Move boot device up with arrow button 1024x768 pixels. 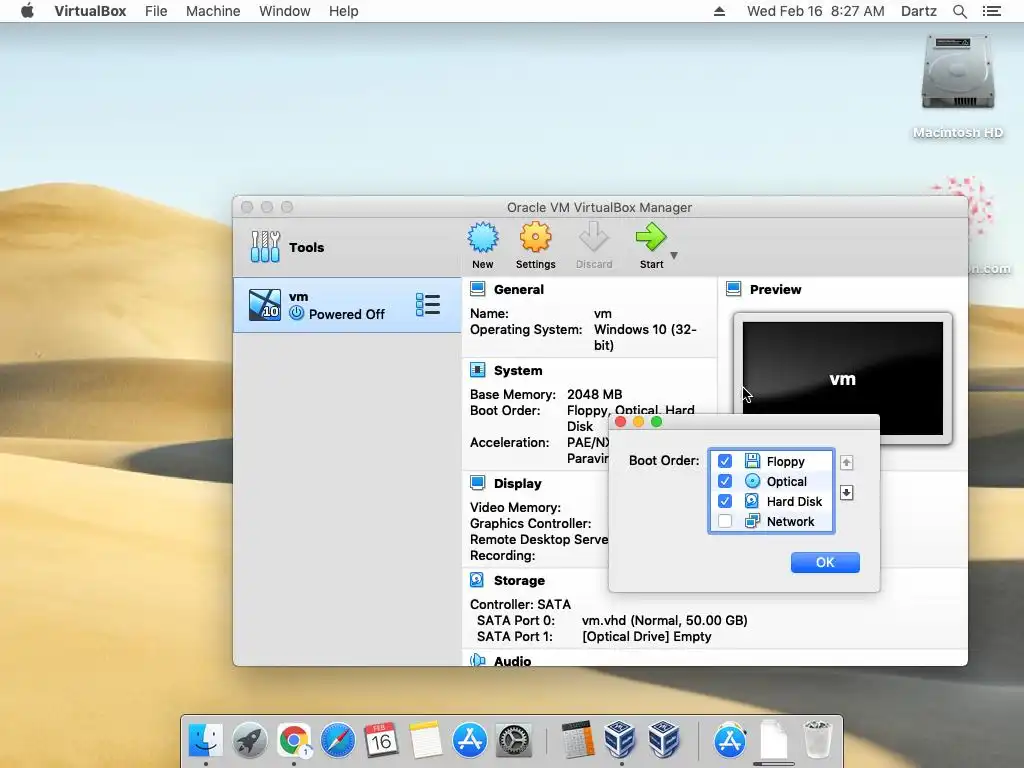point(846,462)
